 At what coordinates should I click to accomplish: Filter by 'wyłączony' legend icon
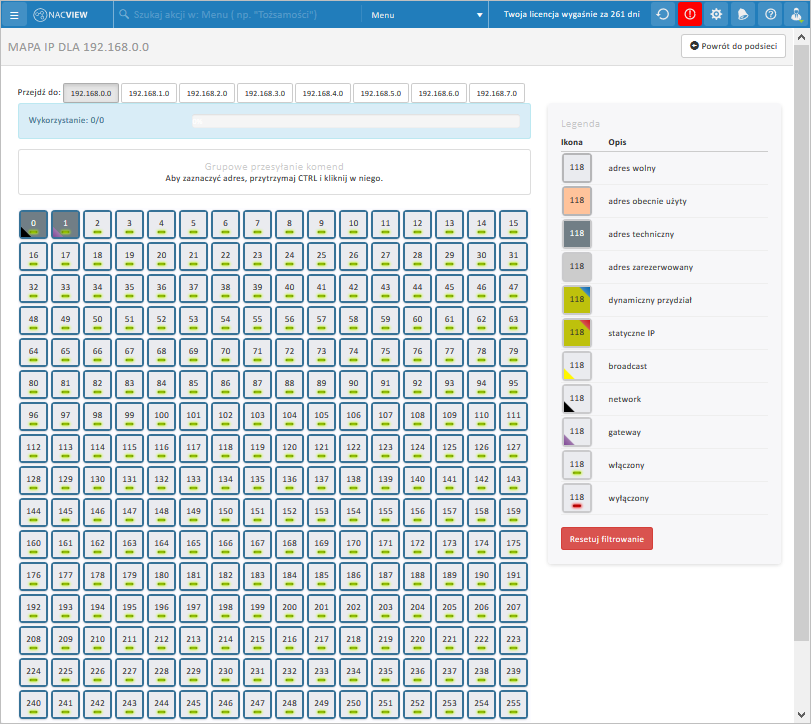point(576,498)
